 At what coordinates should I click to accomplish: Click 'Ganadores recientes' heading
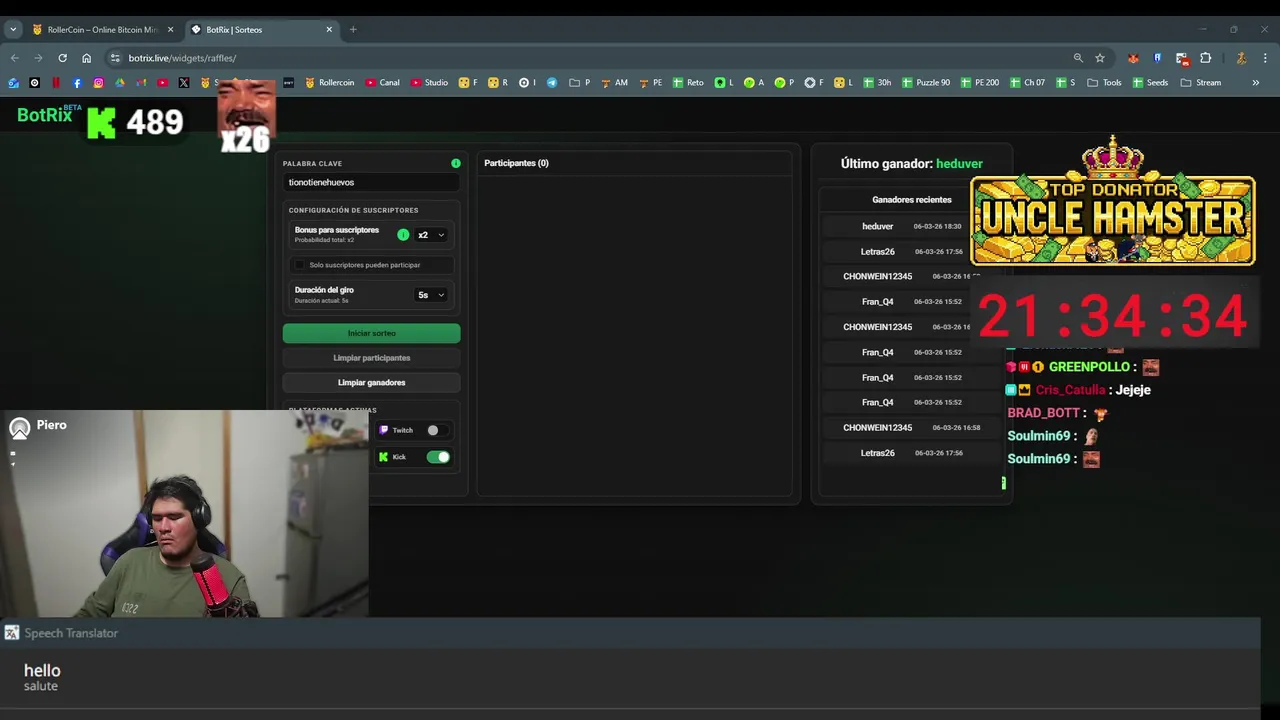coord(912,200)
